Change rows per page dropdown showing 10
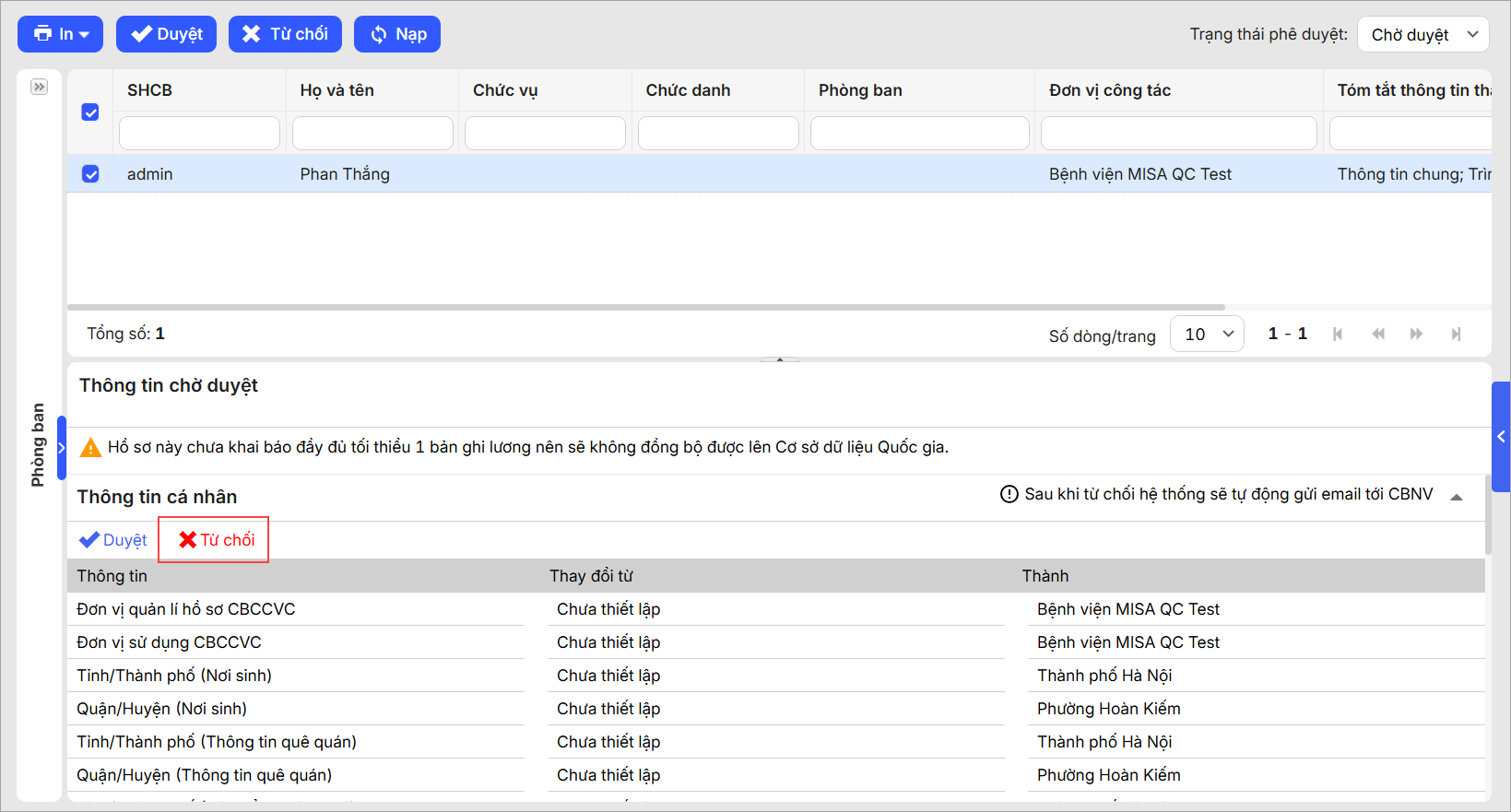Viewport: 1511px width, 812px height. pos(1207,335)
